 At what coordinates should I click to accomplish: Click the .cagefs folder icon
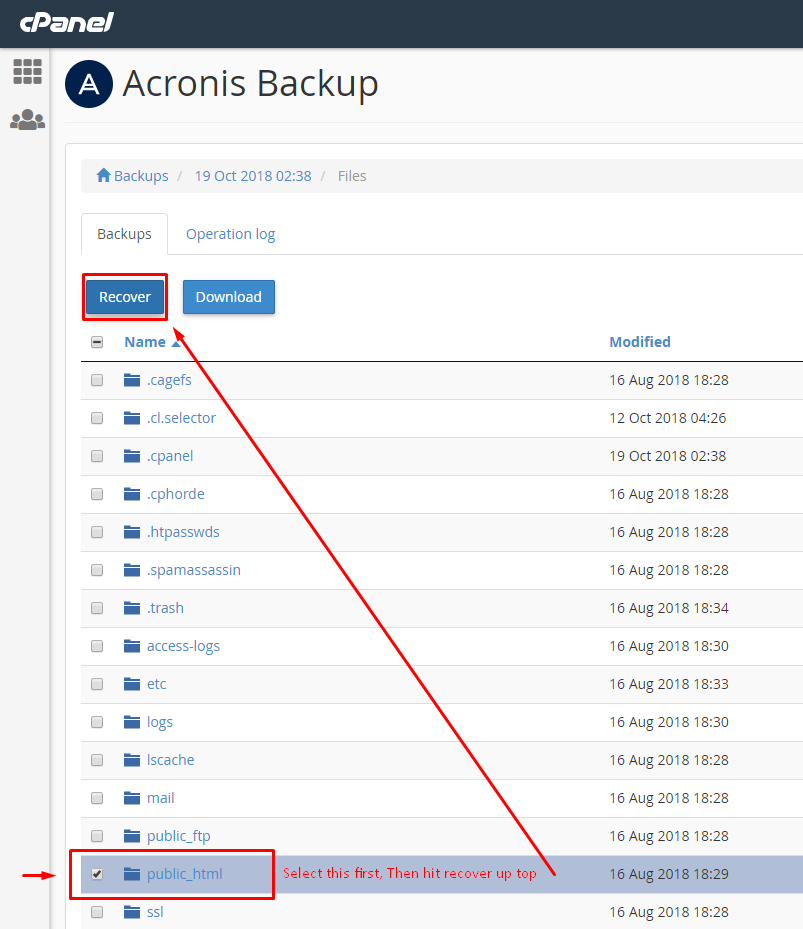132,380
